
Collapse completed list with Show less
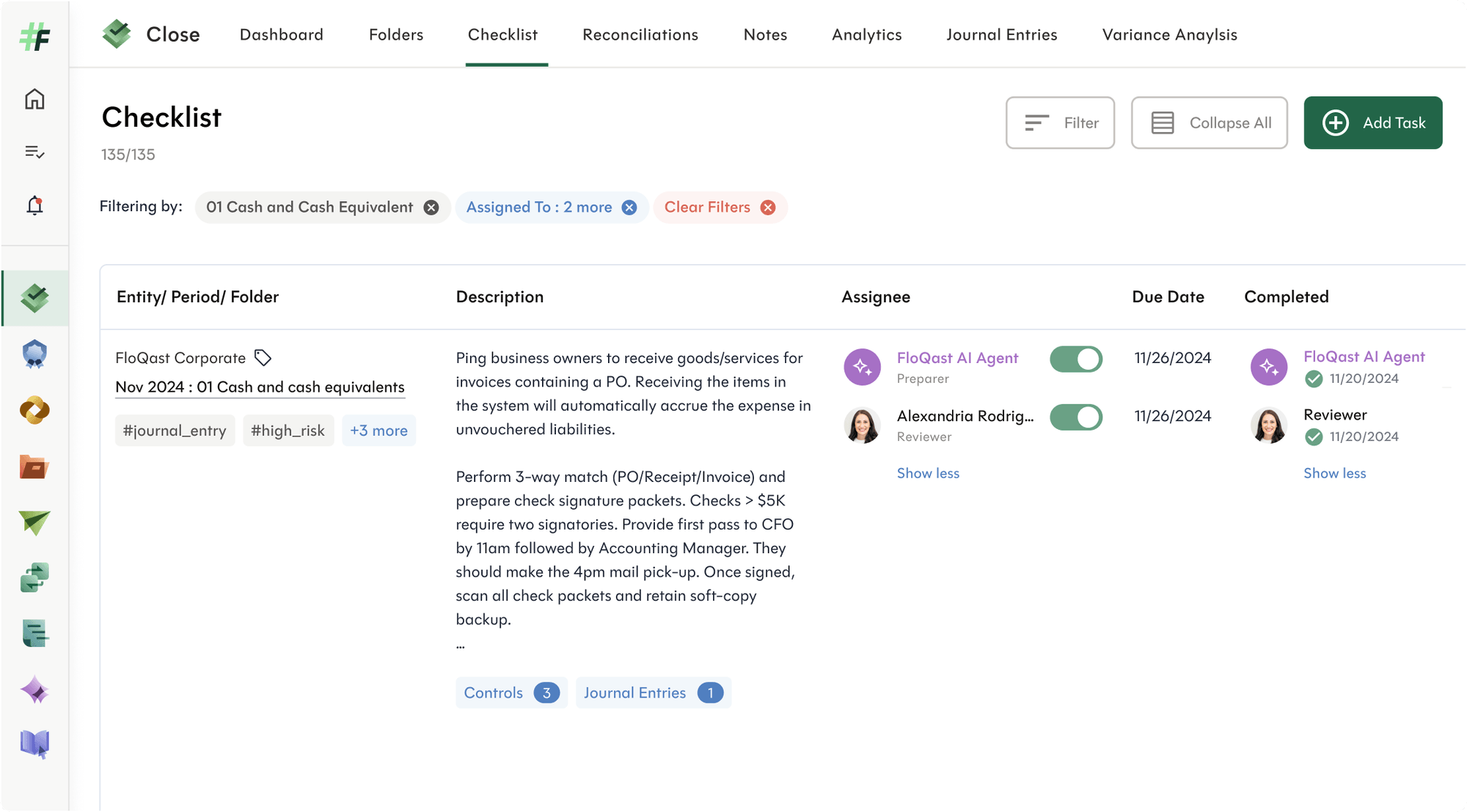coord(1334,473)
